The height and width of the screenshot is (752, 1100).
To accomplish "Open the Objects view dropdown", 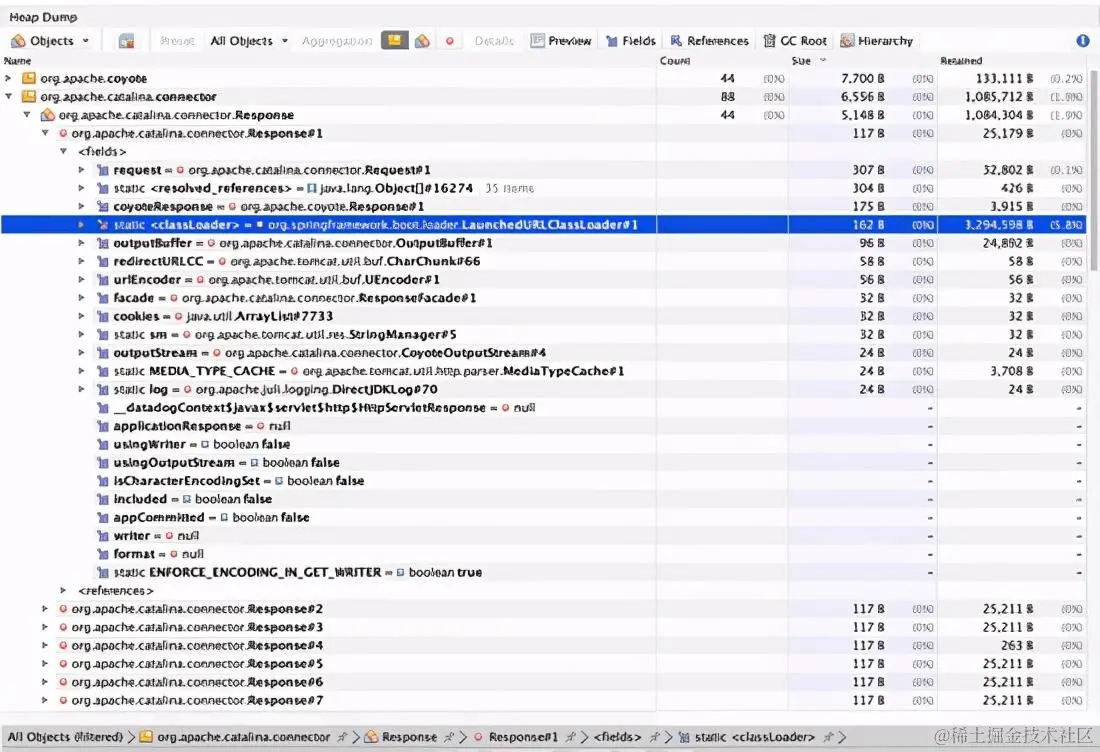I will (x=51, y=41).
